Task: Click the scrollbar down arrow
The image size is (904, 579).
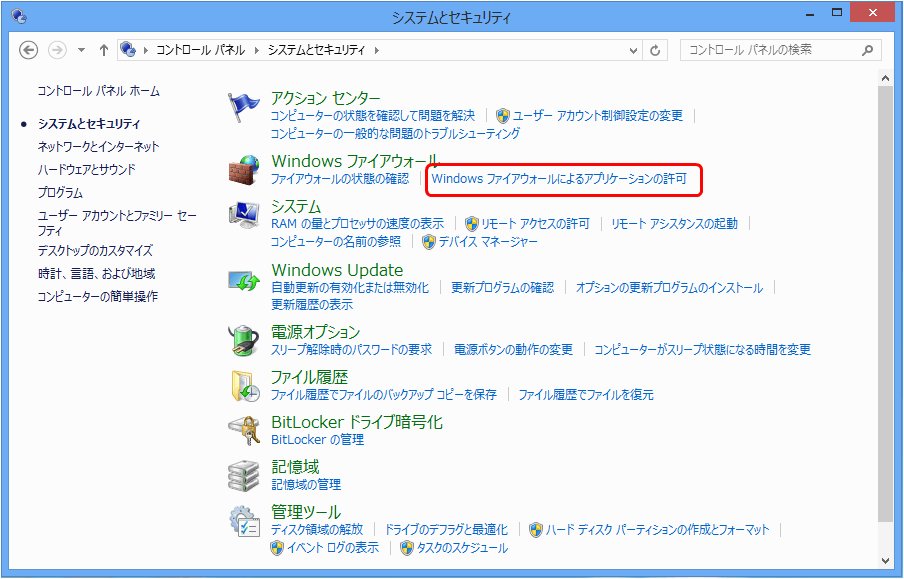Action: click(886, 561)
